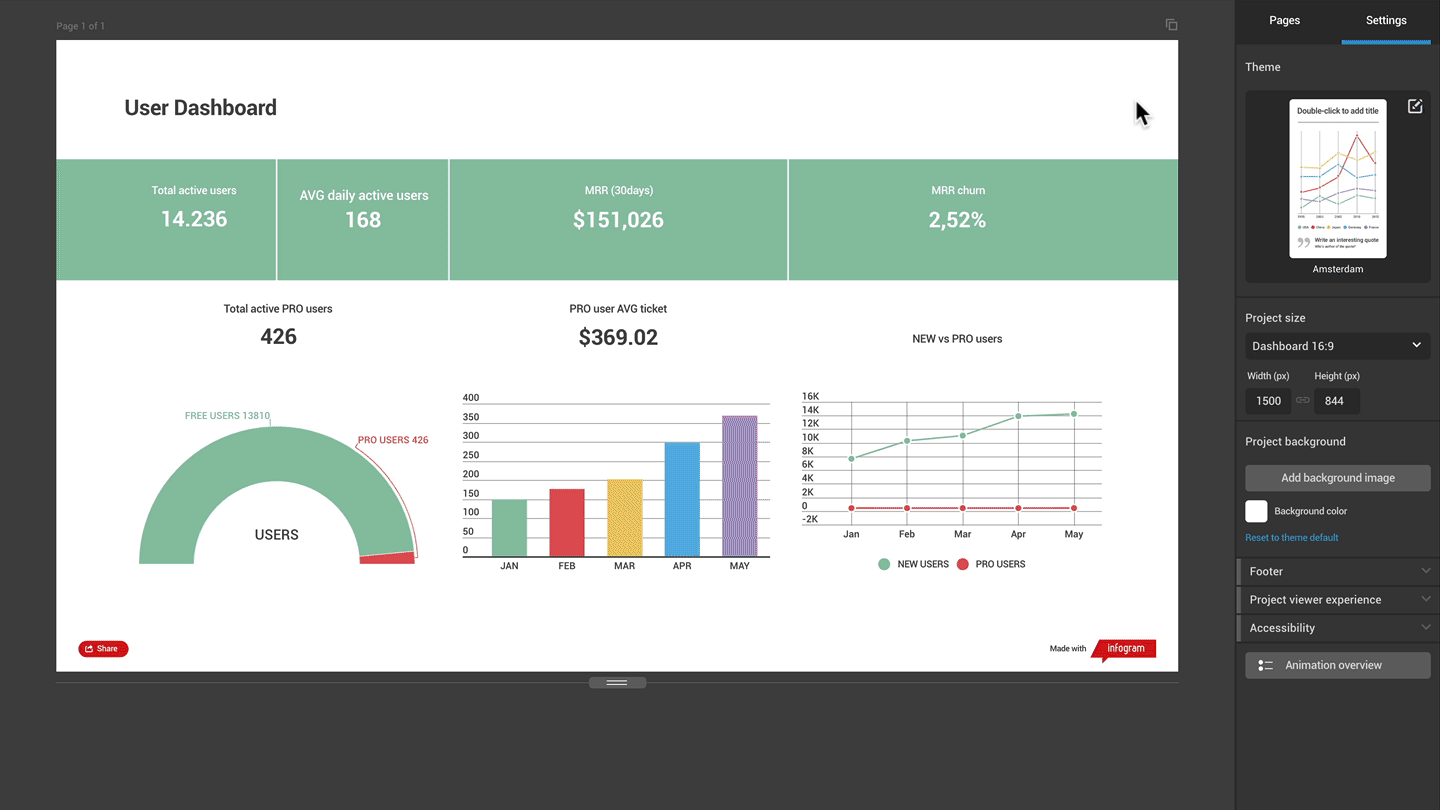1440x810 pixels.
Task: Open the Project size Dashboard 16:9 dropdown
Action: [1337, 346]
